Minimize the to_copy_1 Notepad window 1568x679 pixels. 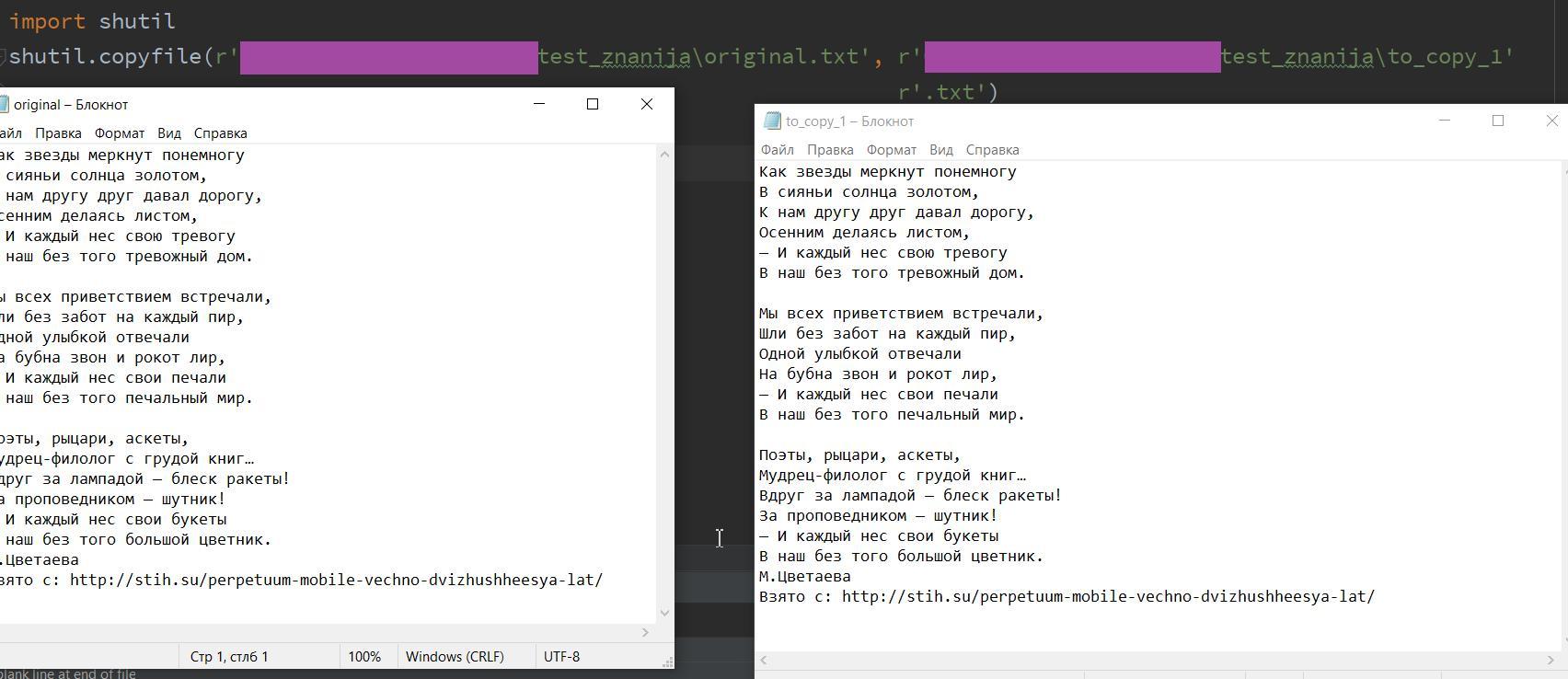[1445, 121]
